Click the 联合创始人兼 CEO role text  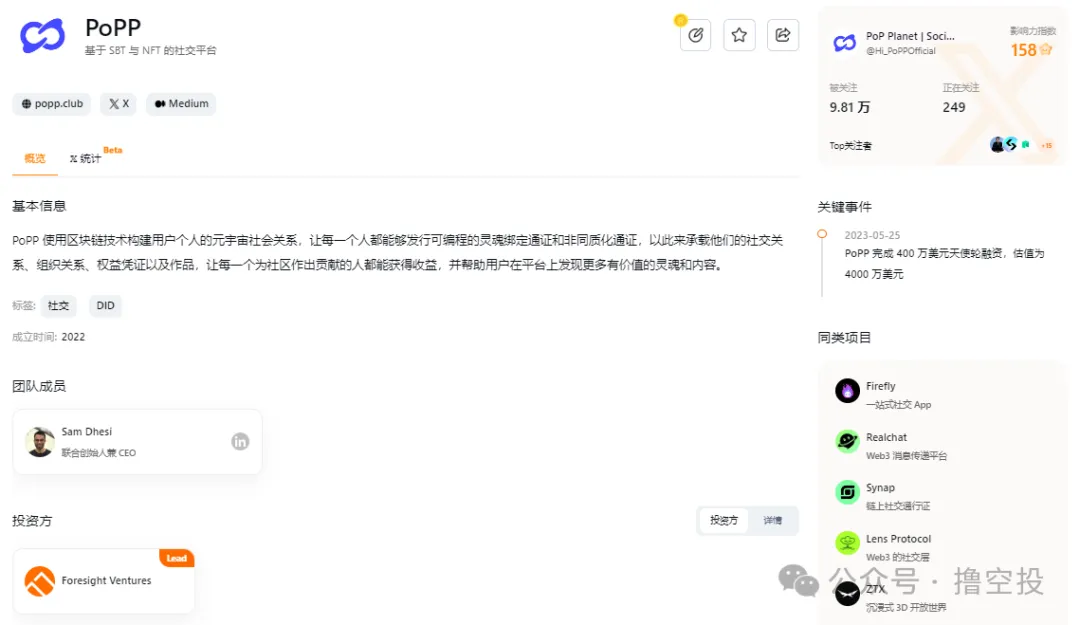click(x=98, y=453)
